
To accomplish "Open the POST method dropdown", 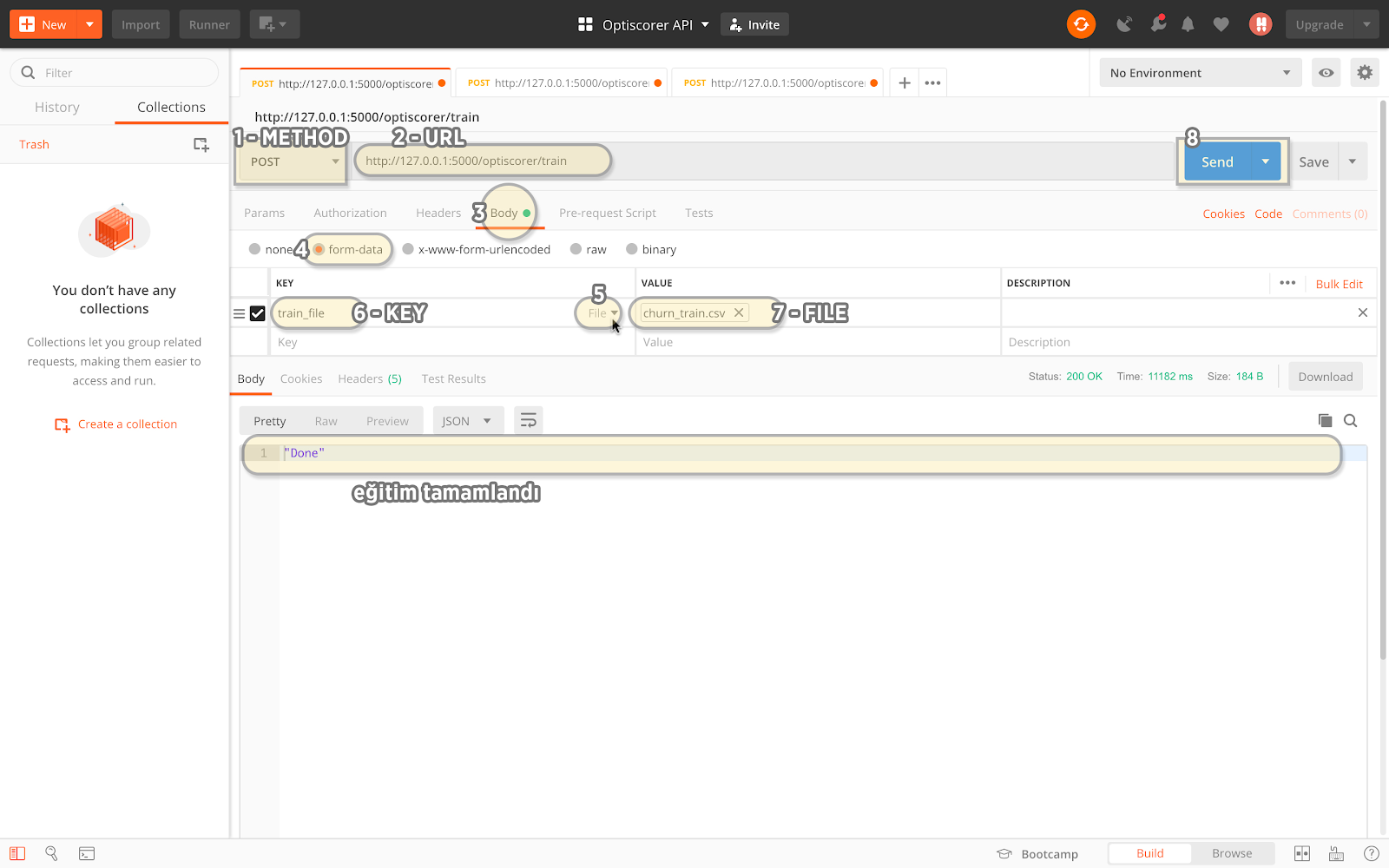I will pos(293,161).
